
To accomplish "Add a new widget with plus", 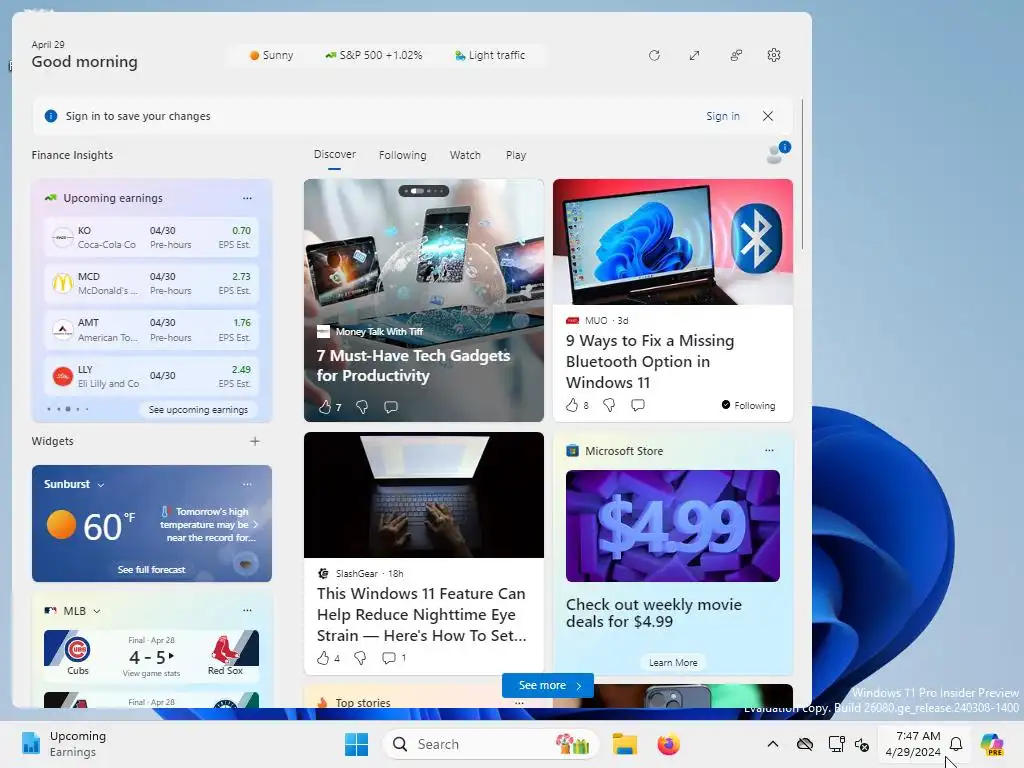I will tap(255, 441).
